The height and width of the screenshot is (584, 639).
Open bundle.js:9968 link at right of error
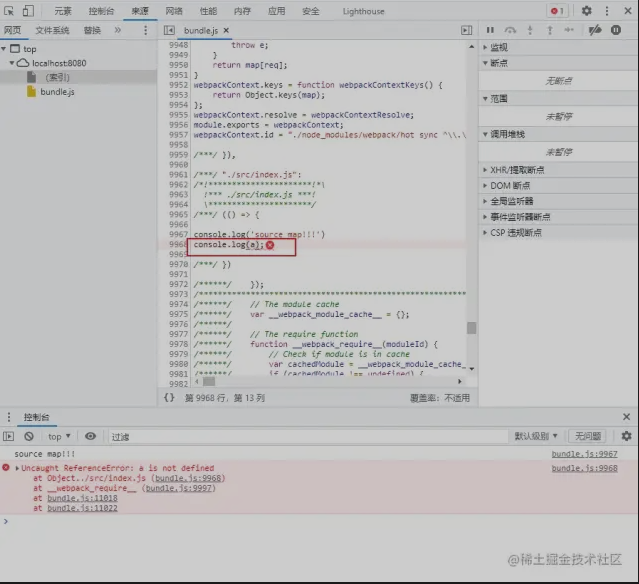point(584,468)
